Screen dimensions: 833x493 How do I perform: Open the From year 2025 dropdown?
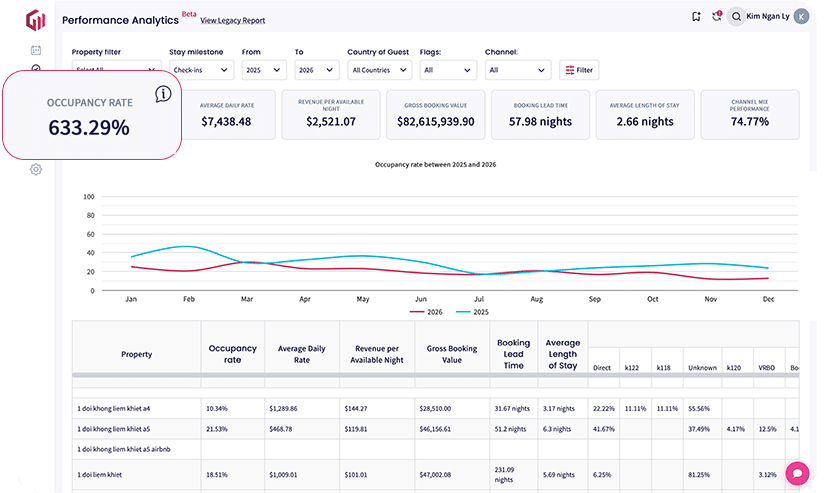tap(264, 70)
